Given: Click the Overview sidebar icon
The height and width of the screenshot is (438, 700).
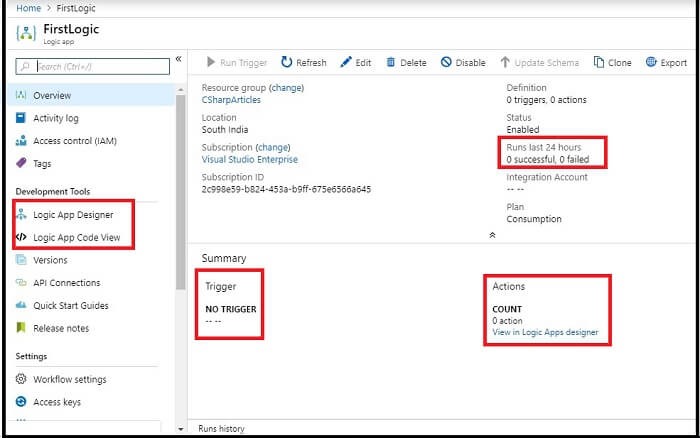Looking at the screenshot, I should [x=21, y=95].
